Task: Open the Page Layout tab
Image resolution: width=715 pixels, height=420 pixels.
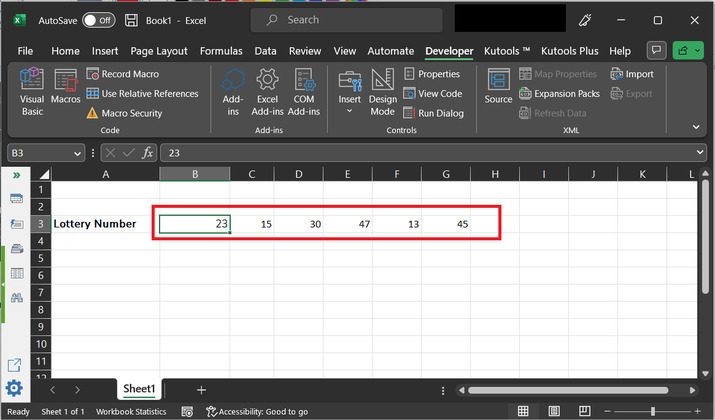Action: [158, 51]
